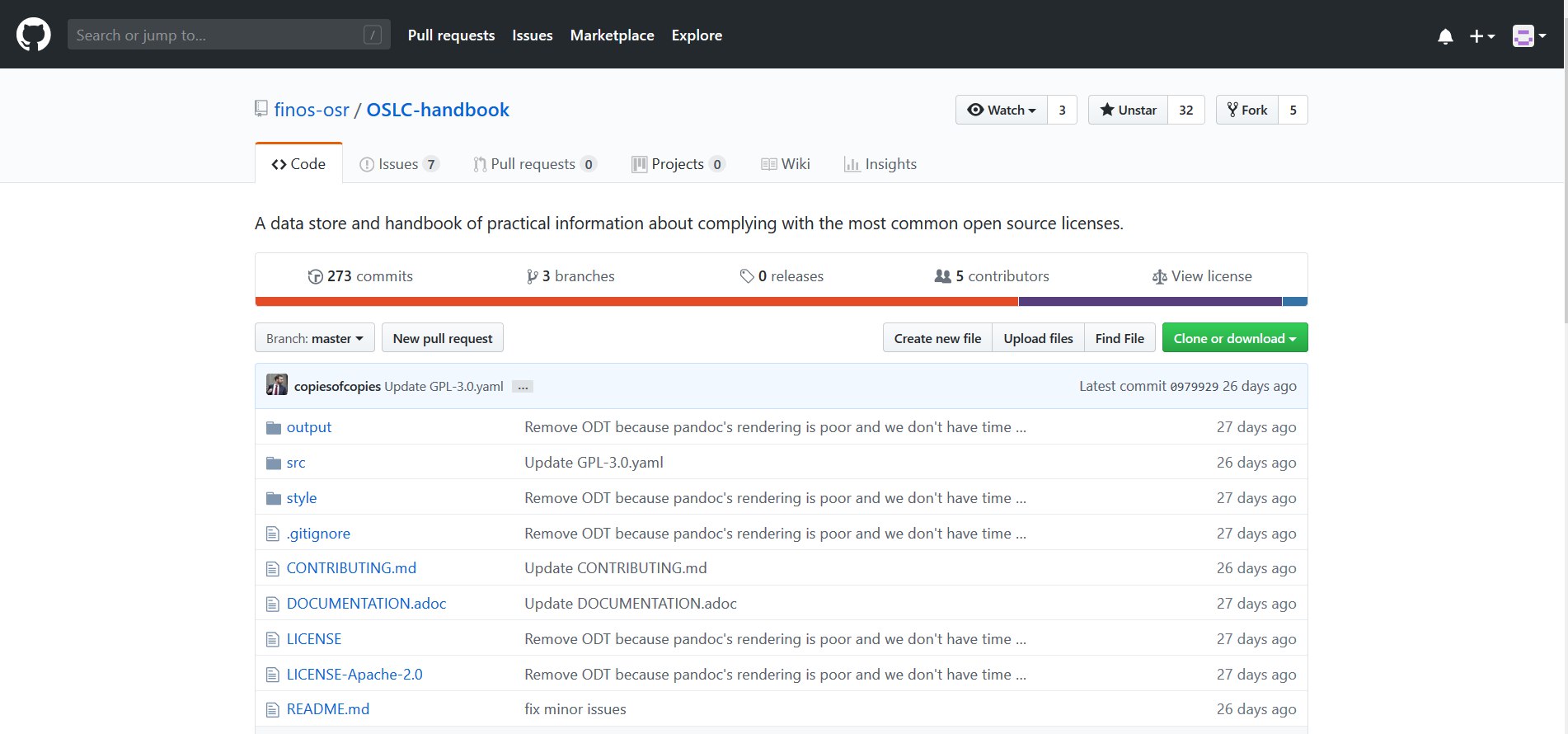The width and height of the screenshot is (1568, 734).
Task: Click the language breakdown color bar
Action: coord(782,302)
